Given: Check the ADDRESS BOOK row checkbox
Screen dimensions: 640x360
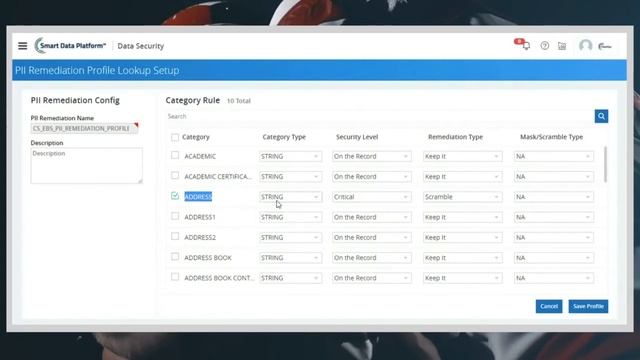Looking at the screenshot, I should (x=175, y=257).
